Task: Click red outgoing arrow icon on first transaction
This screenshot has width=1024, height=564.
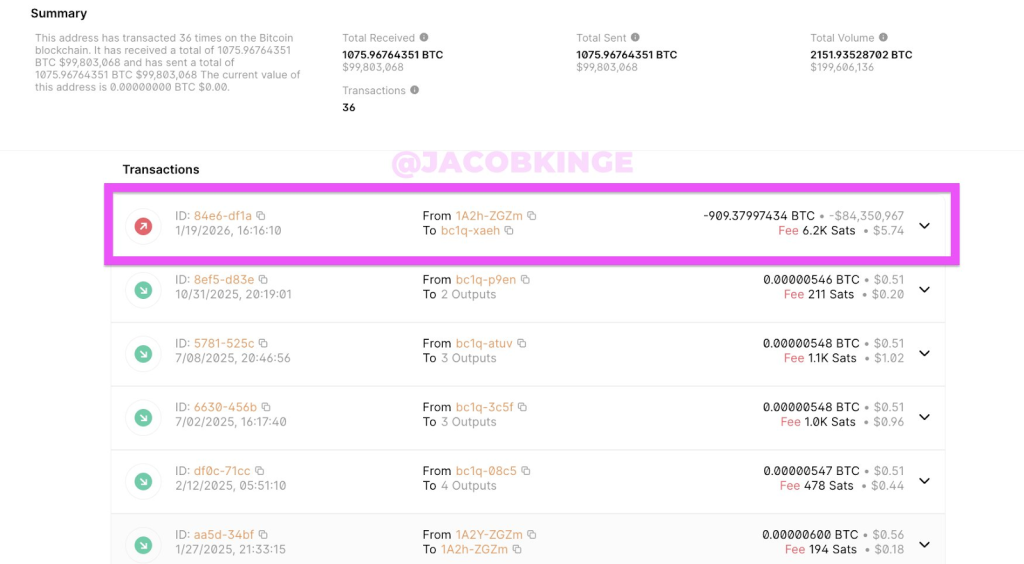Action: (144, 227)
